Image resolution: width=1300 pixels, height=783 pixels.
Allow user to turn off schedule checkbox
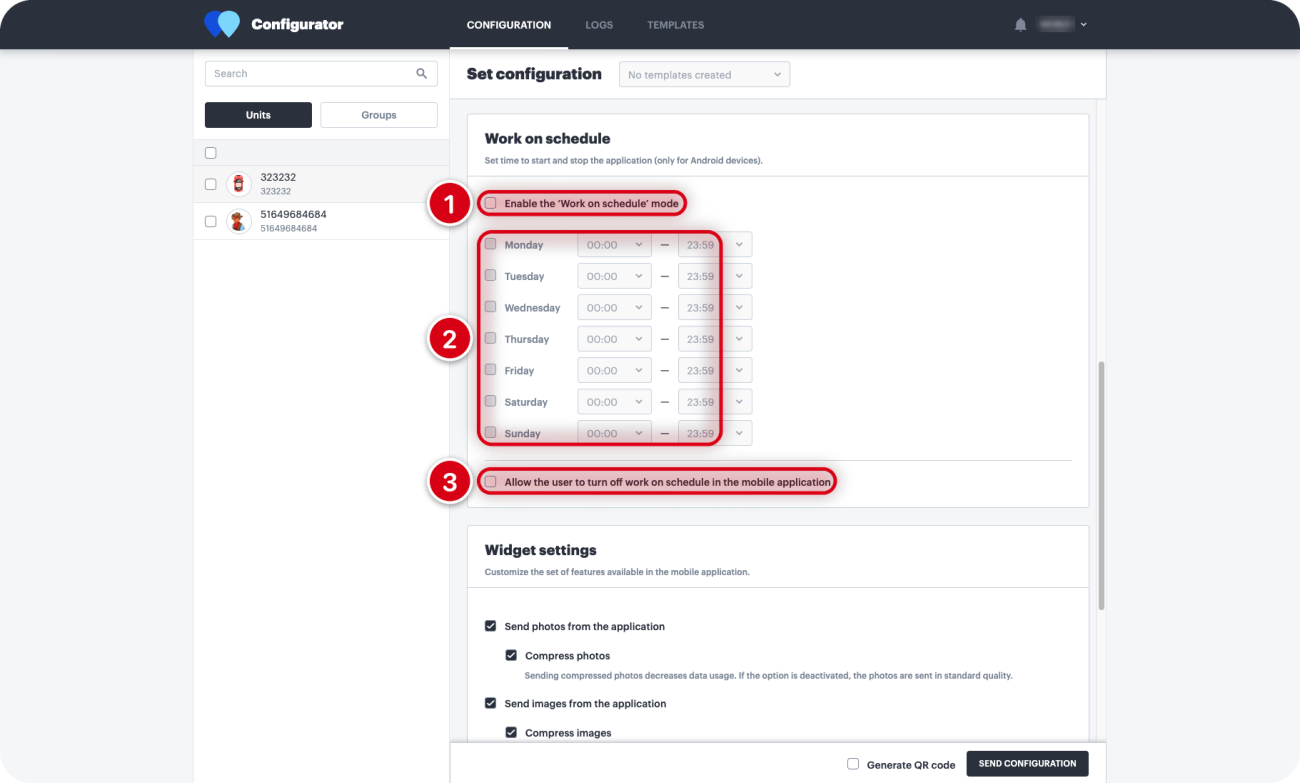(x=490, y=481)
